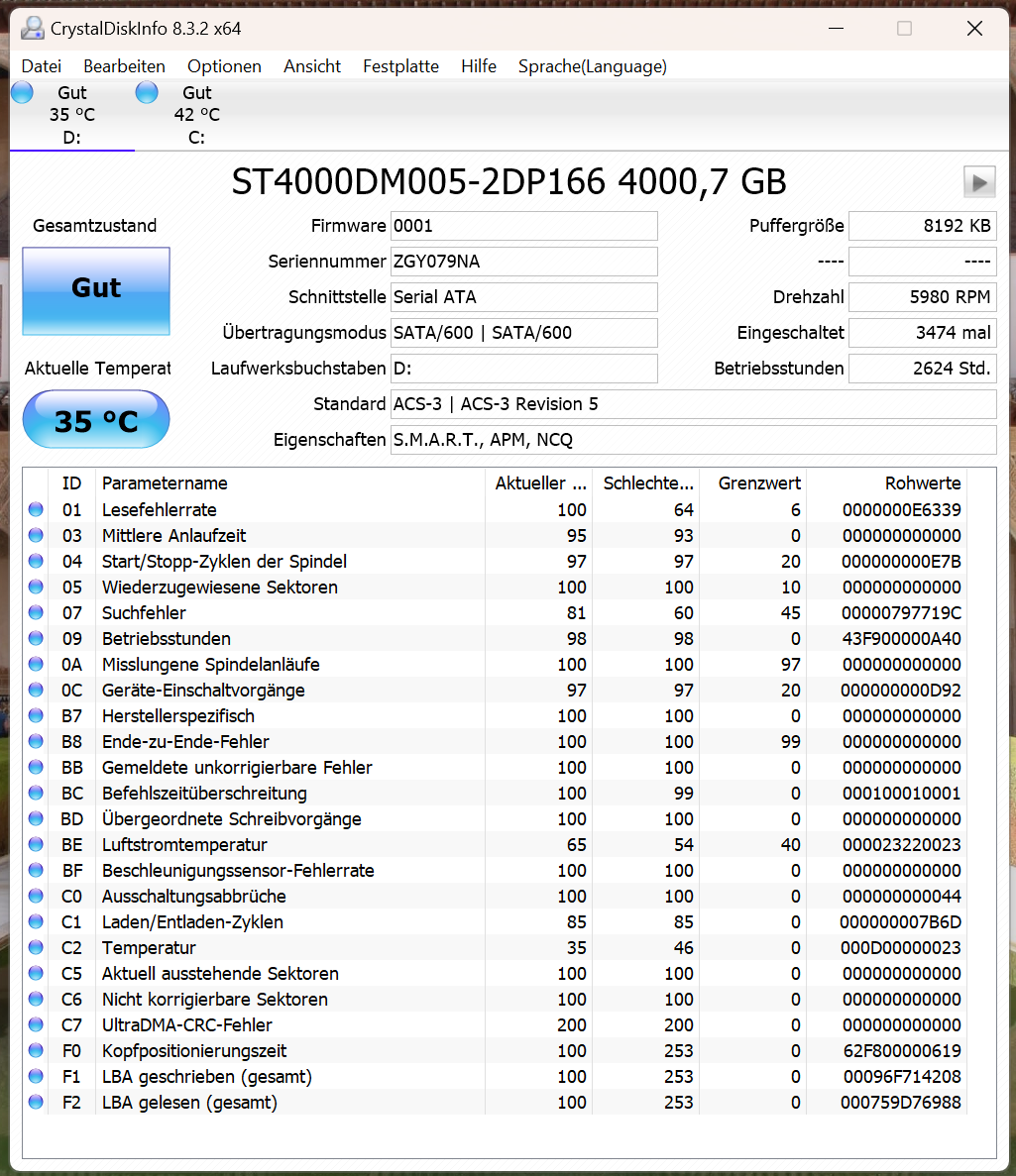
Task: Open the Hilfe menu
Action: tap(479, 66)
